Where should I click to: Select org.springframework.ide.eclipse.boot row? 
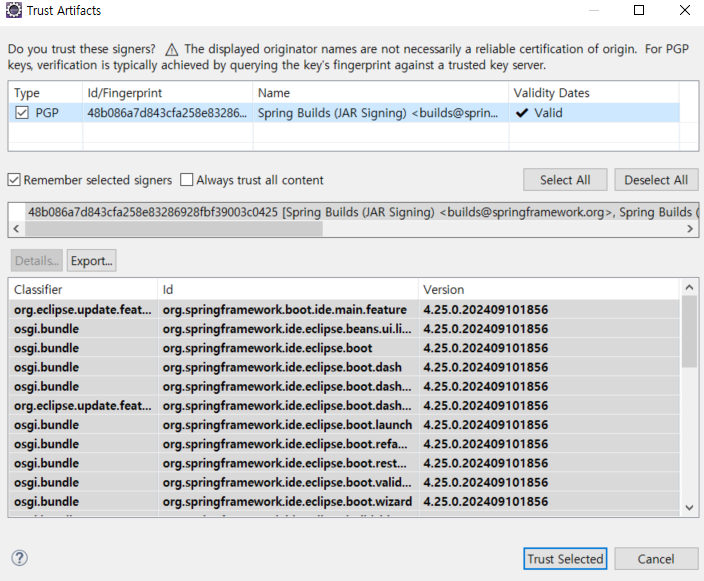(x=344, y=348)
